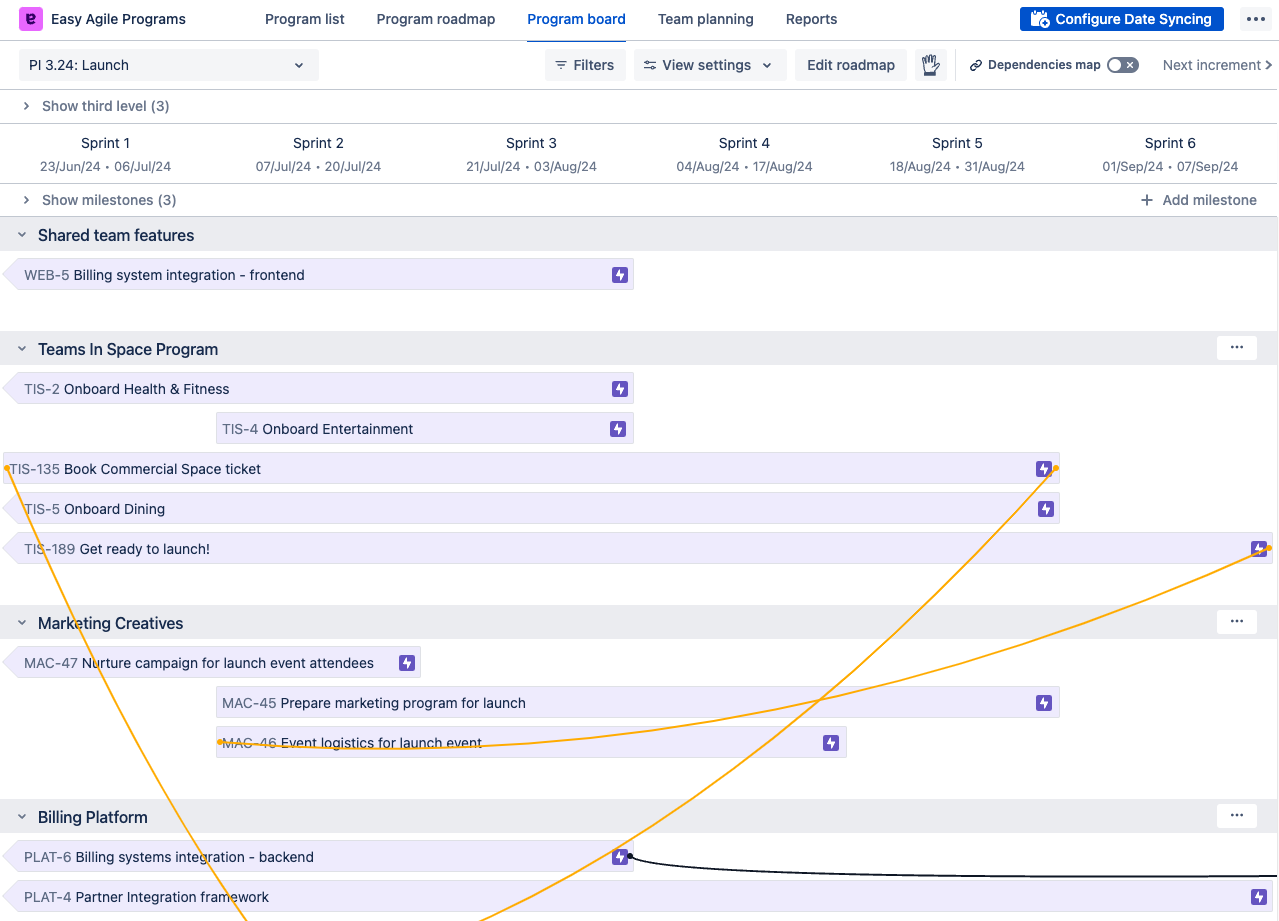Viewport: 1279px width, 921px height.
Task: Click lightning icon on WEB-5 Billing system integration
Action: tap(620, 275)
